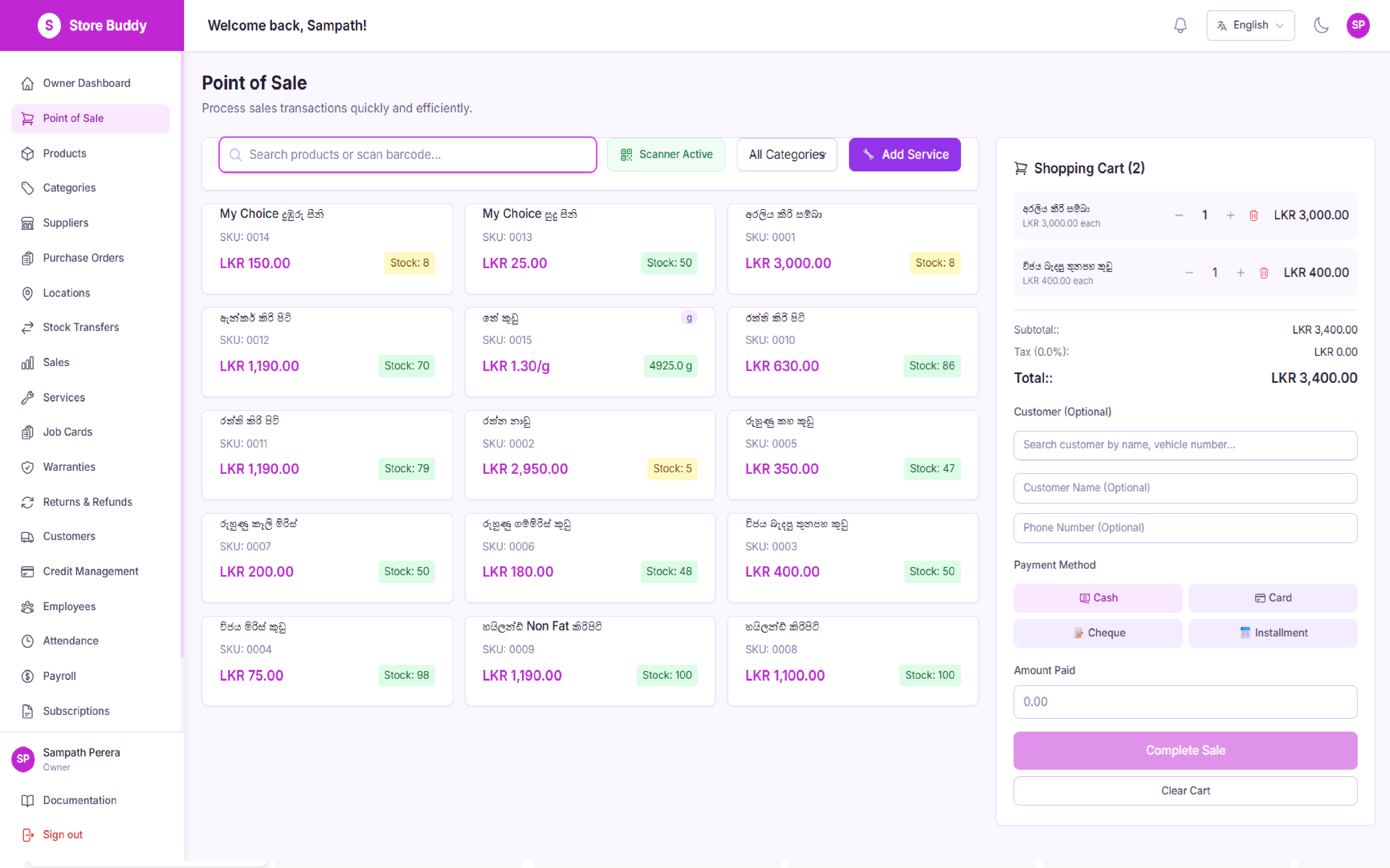Open Returns & Refunds menu item
Image resolution: width=1390 pixels, height=868 pixels.
point(87,502)
